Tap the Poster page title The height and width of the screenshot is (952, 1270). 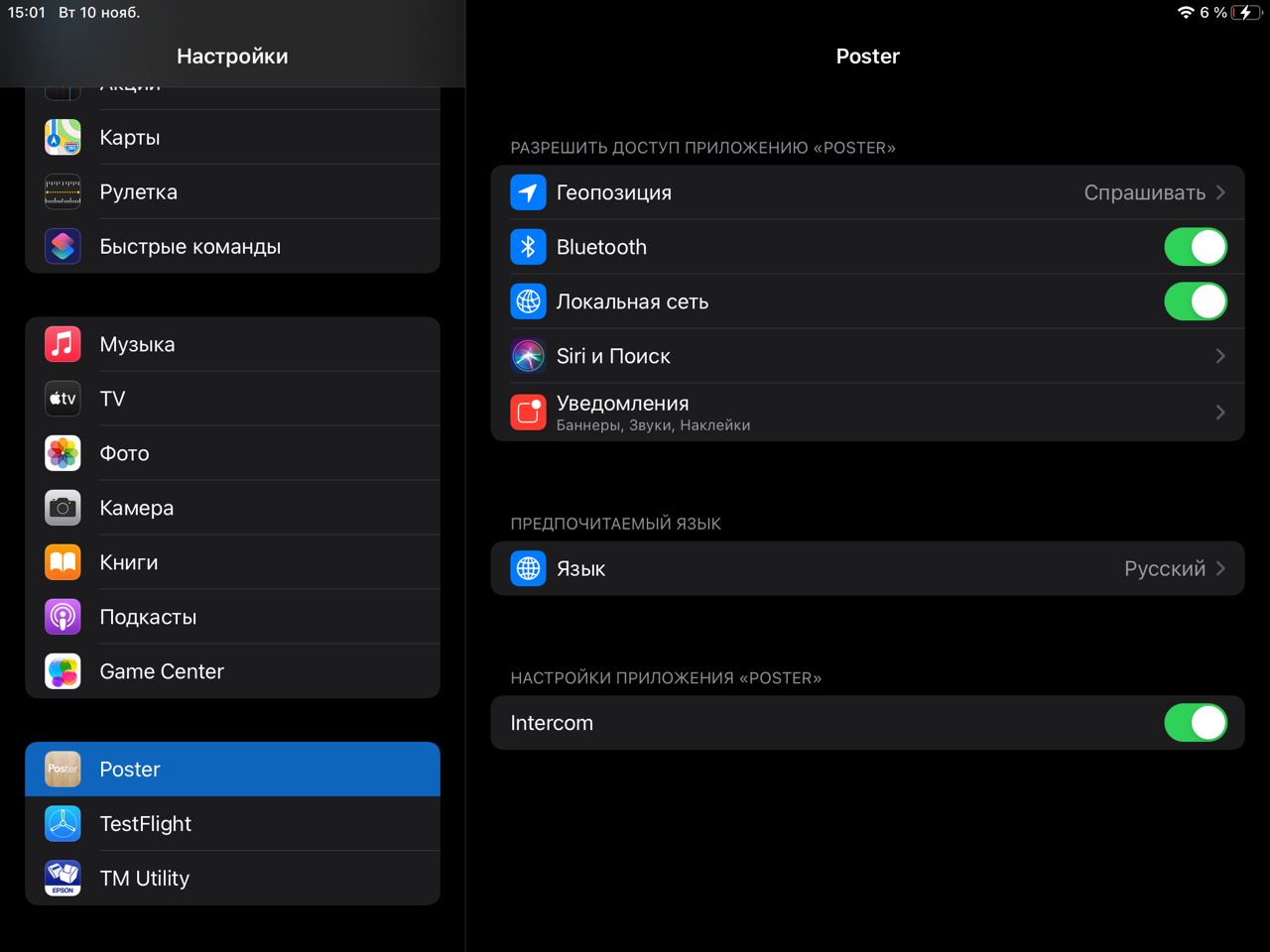tap(867, 57)
